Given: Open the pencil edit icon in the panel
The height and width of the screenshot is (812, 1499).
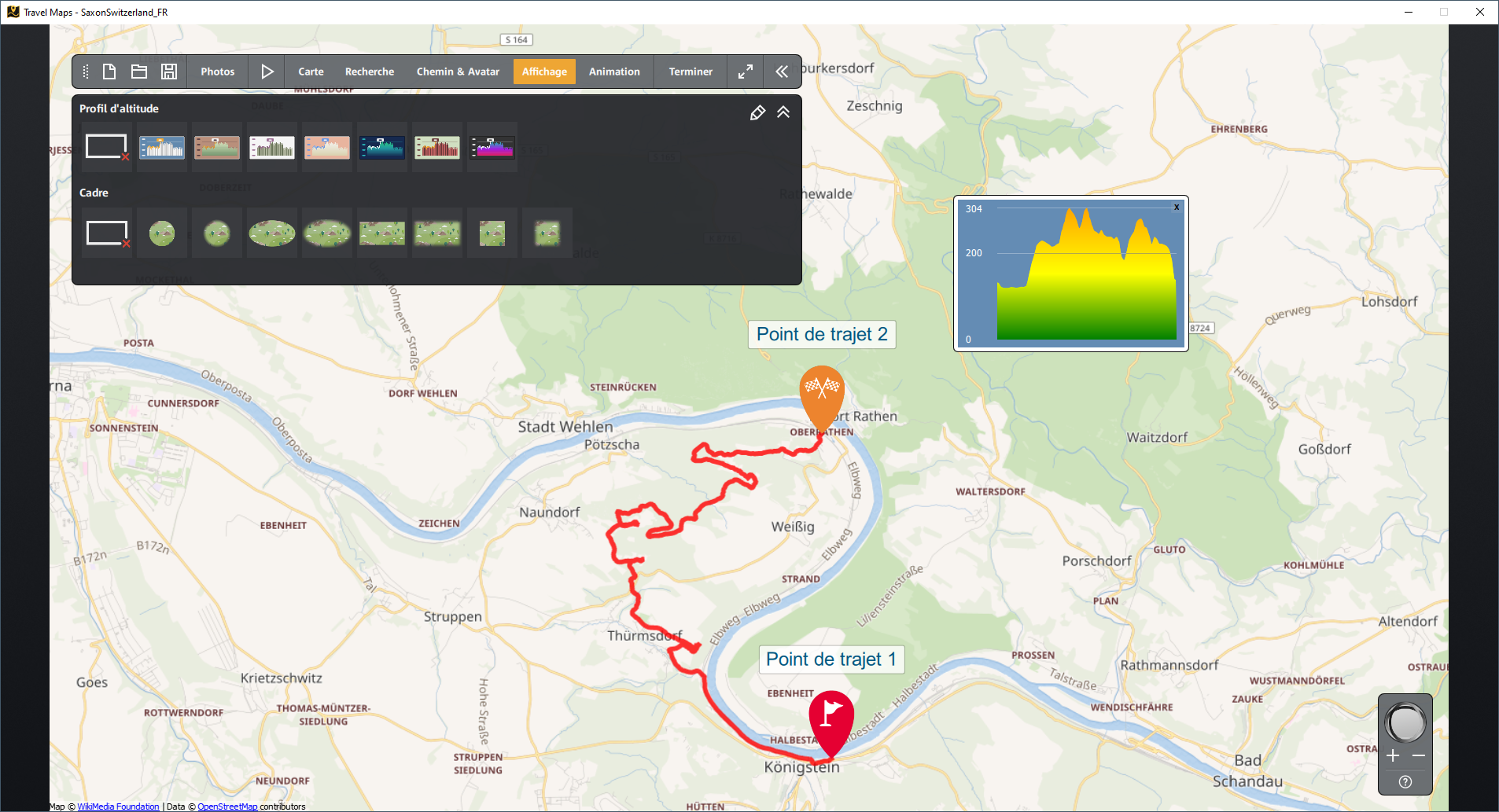Looking at the screenshot, I should tap(757, 112).
